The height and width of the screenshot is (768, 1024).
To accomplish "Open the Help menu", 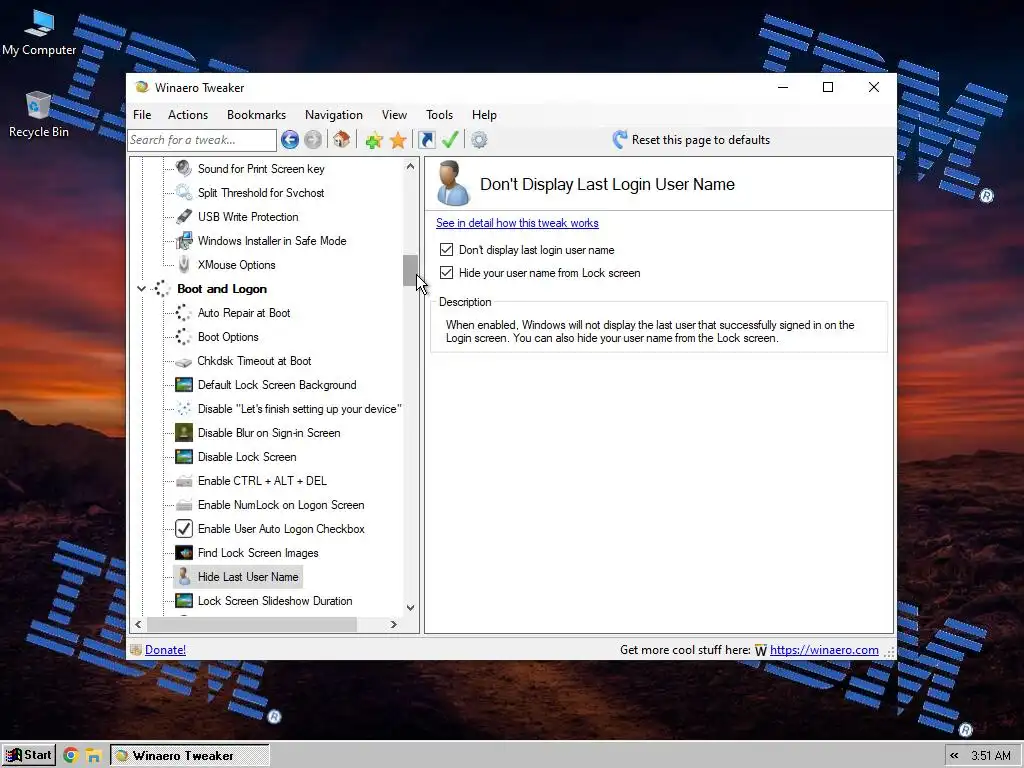I will [485, 115].
